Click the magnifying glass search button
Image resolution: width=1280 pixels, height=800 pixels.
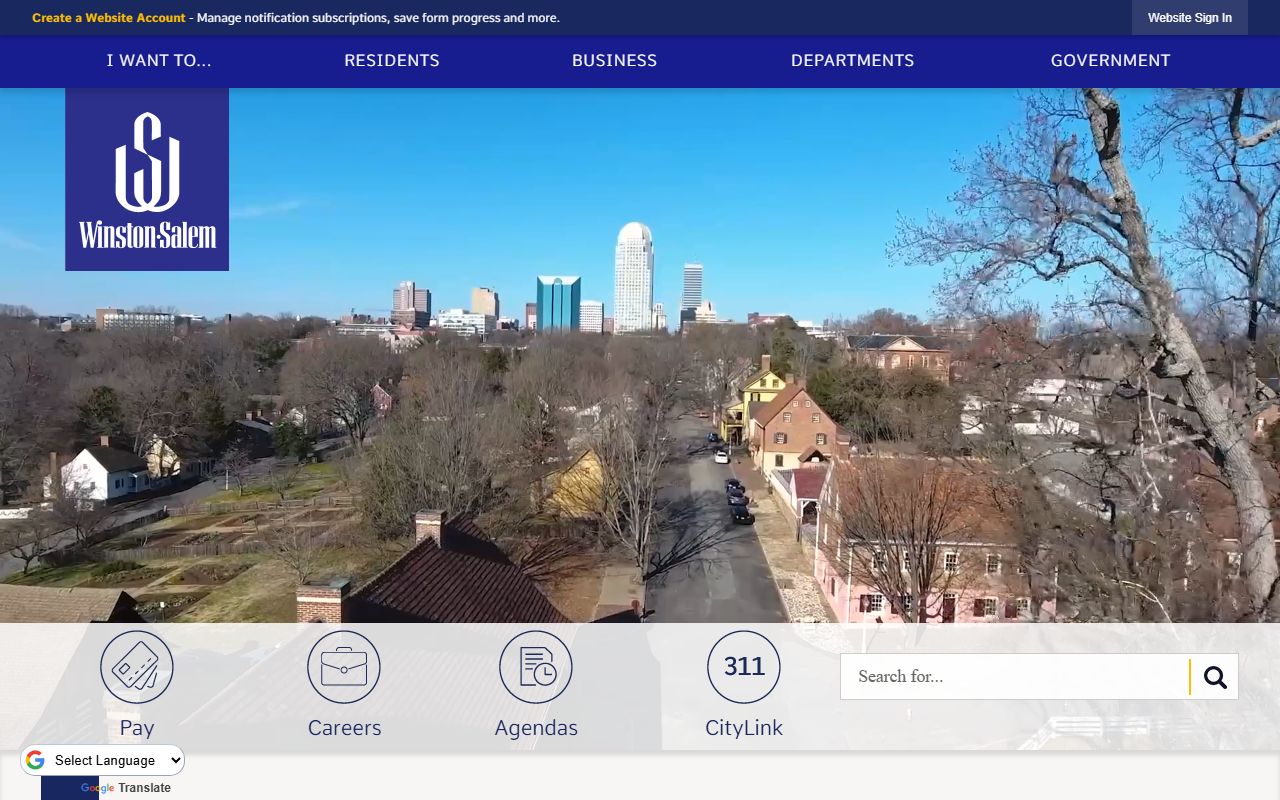tap(1215, 677)
